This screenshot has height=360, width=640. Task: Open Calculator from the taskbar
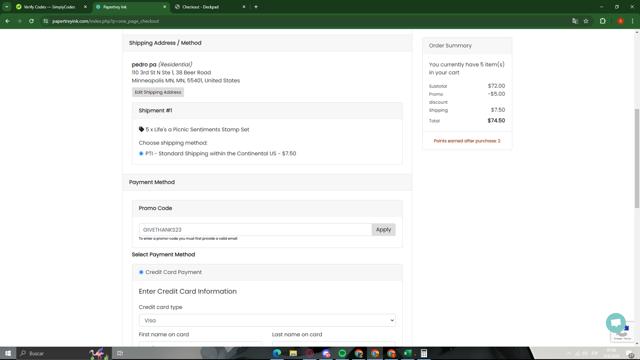click(424, 353)
